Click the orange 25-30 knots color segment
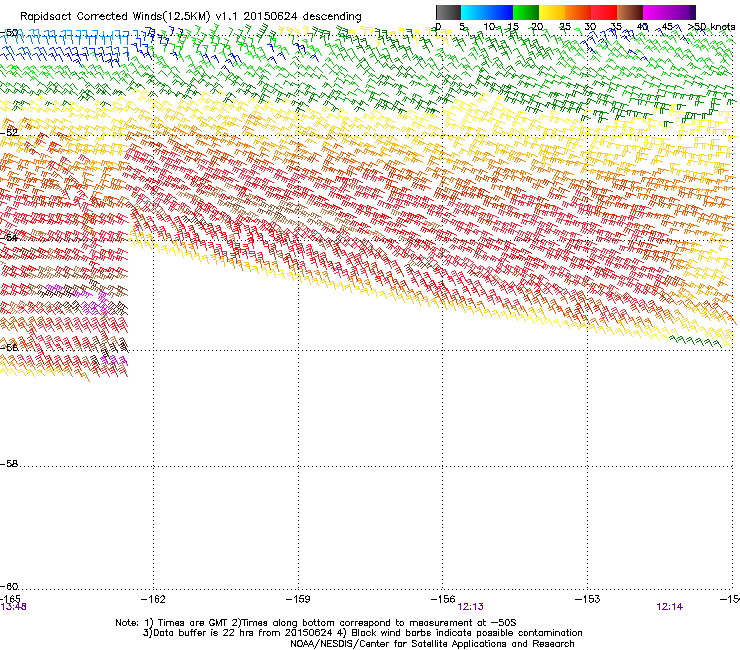Viewport: 740px width, 650px height. [x=578, y=12]
